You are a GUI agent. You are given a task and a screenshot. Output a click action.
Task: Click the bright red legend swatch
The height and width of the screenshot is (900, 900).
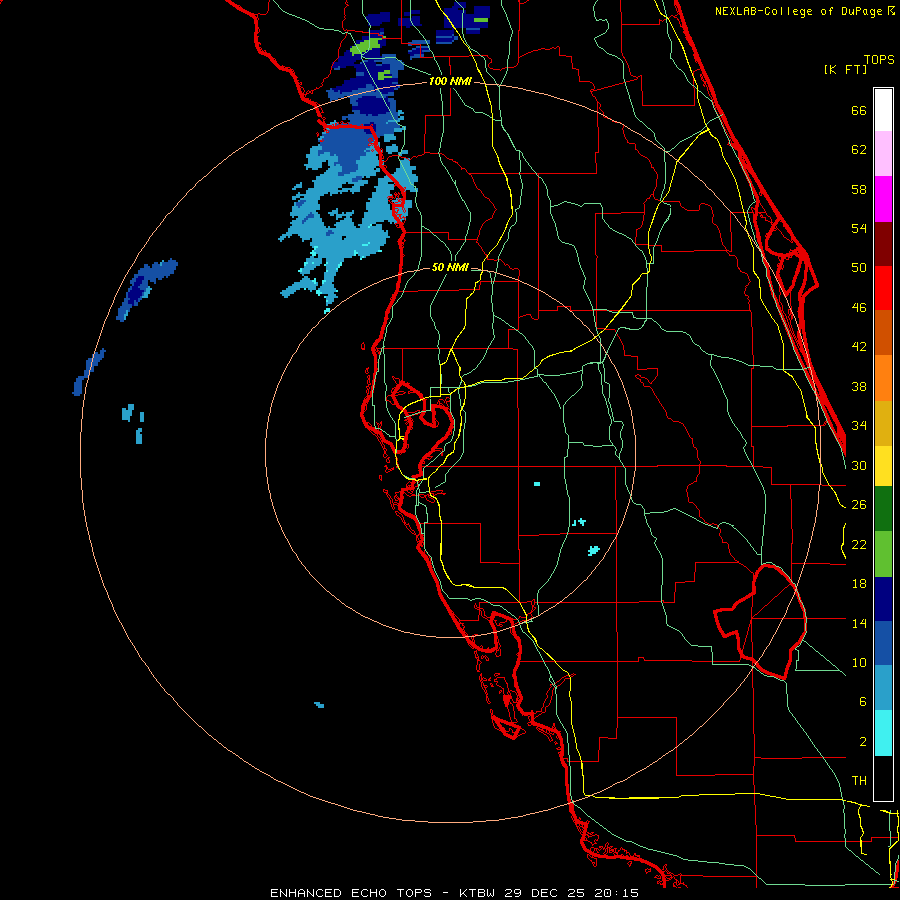(x=883, y=288)
